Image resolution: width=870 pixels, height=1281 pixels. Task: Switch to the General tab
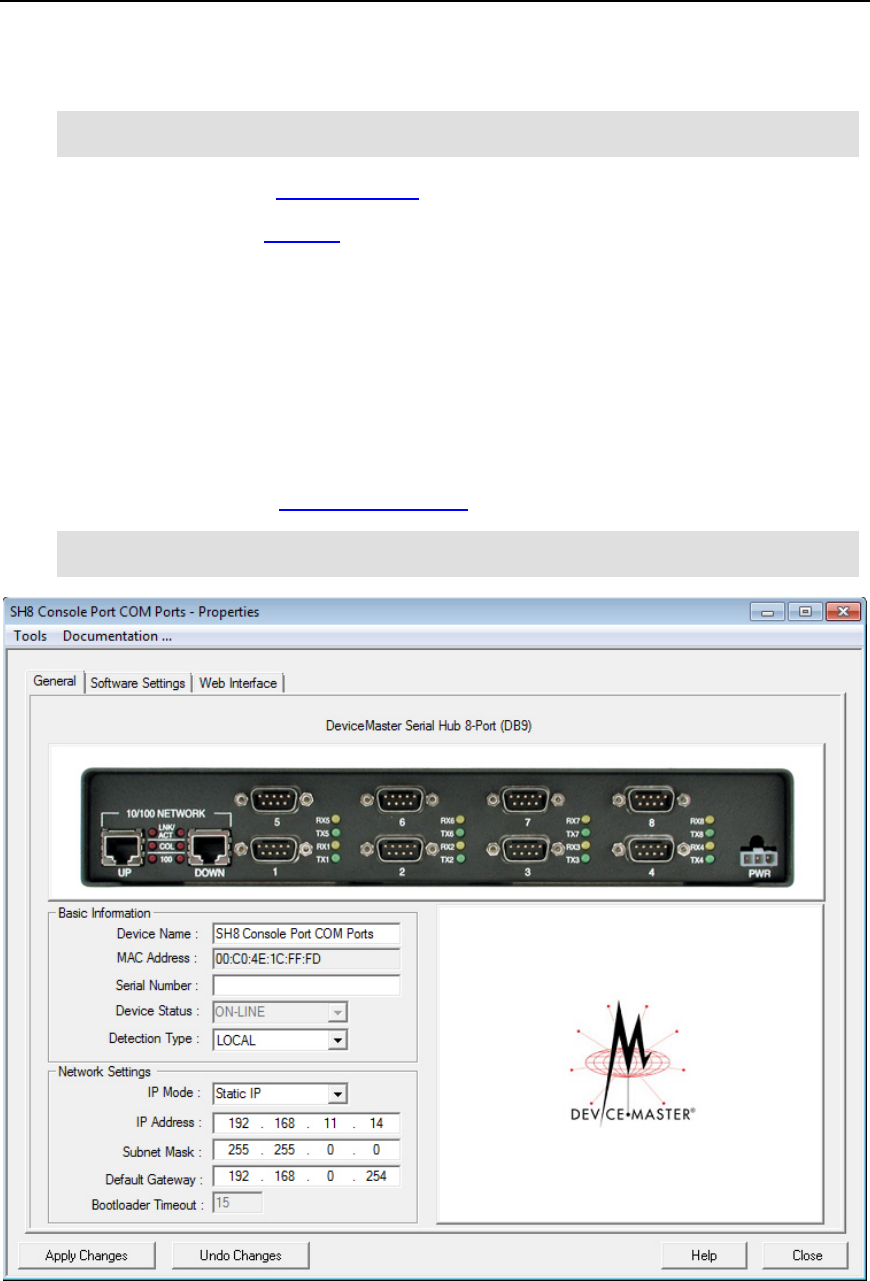pos(55,682)
